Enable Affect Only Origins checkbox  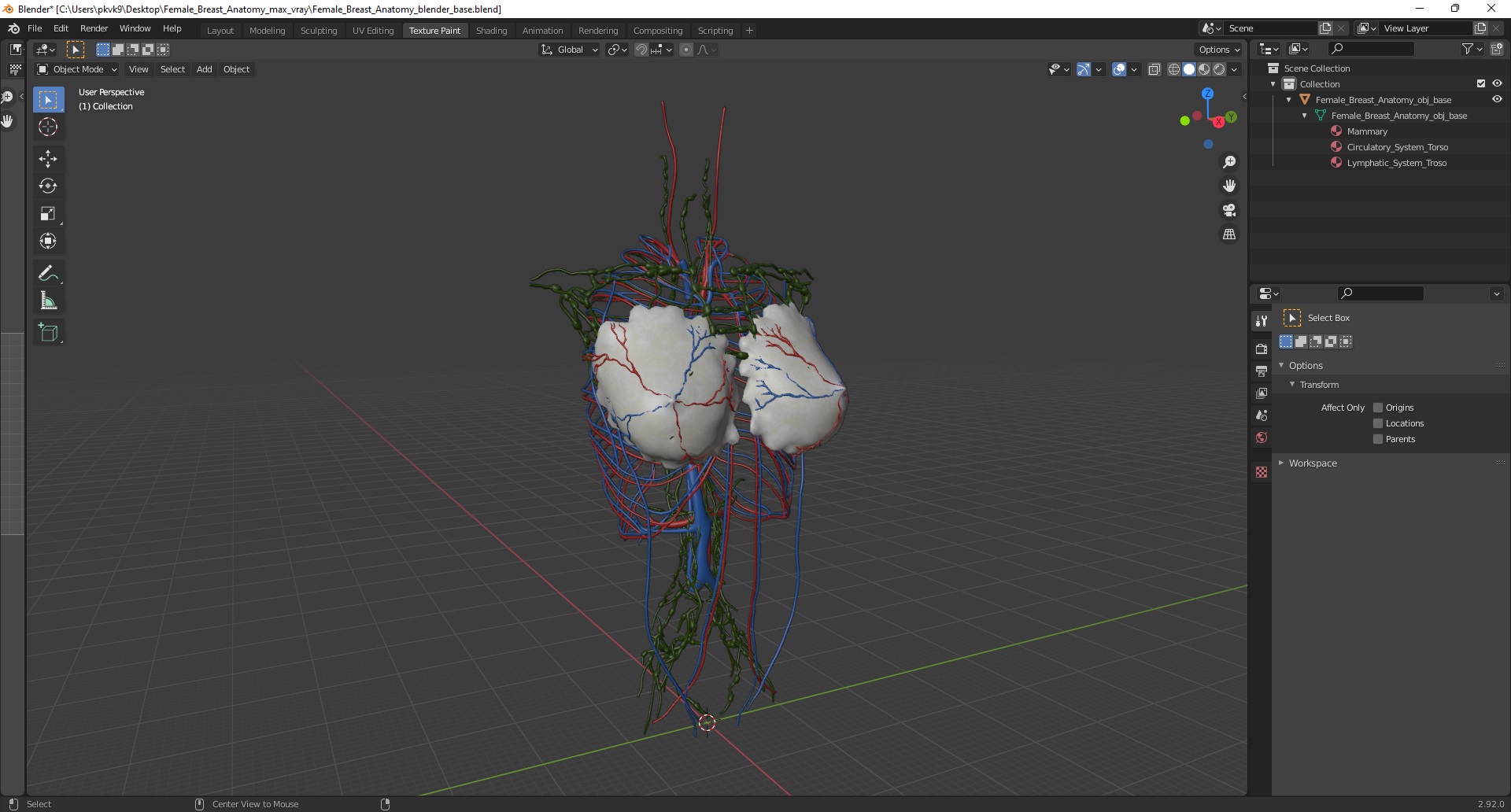pos(1378,408)
